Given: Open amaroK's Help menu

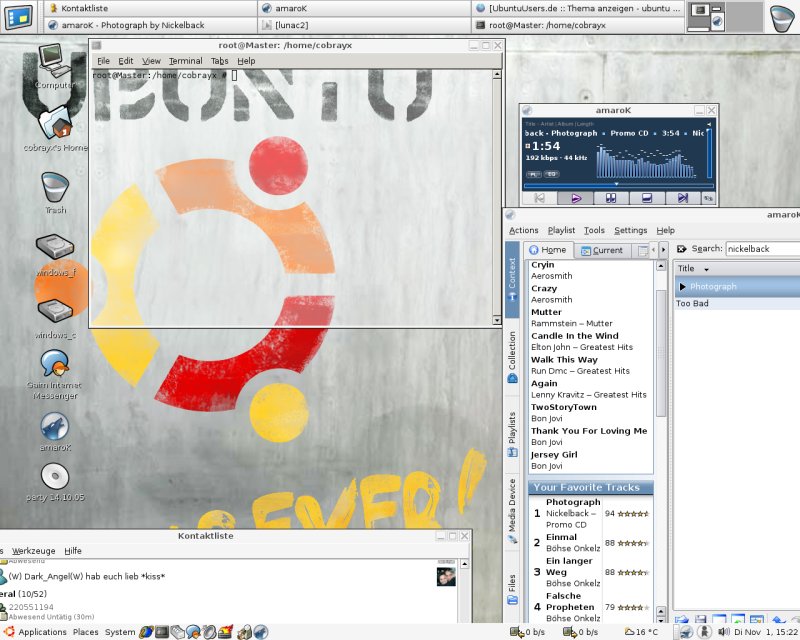Looking at the screenshot, I should tap(665, 230).
